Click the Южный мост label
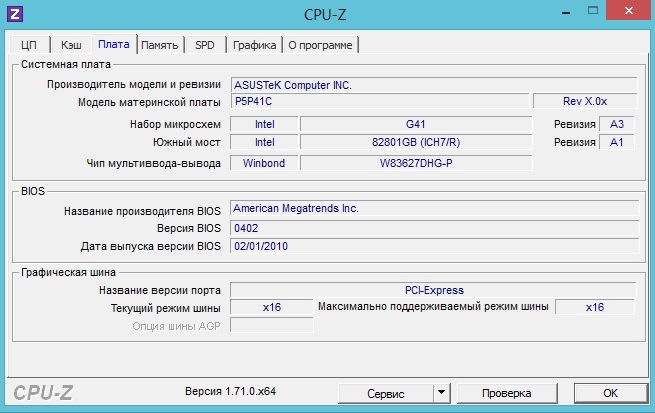The width and height of the screenshot is (655, 413). click(186, 142)
